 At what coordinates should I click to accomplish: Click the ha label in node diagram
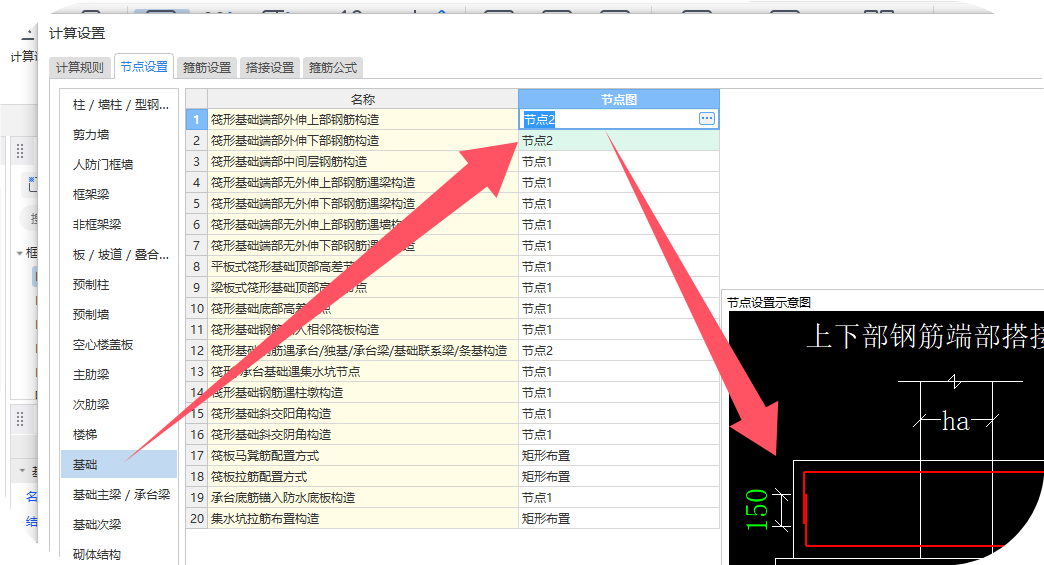(x=955, y=421)
